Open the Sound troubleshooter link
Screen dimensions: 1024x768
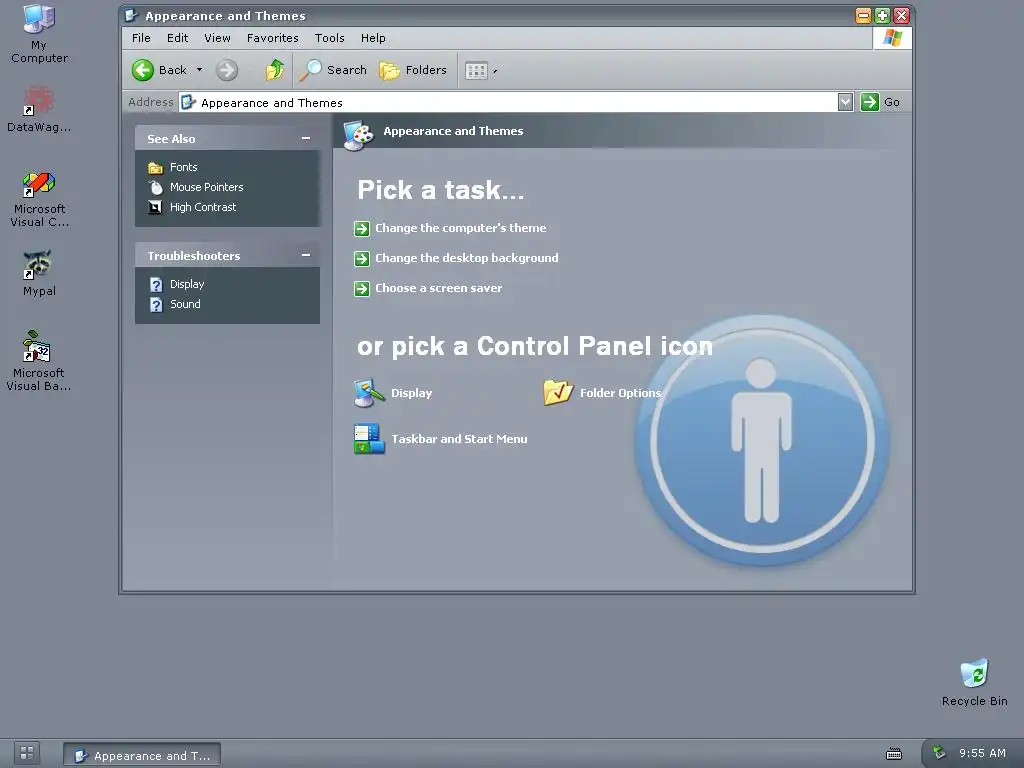click(185, 304)
